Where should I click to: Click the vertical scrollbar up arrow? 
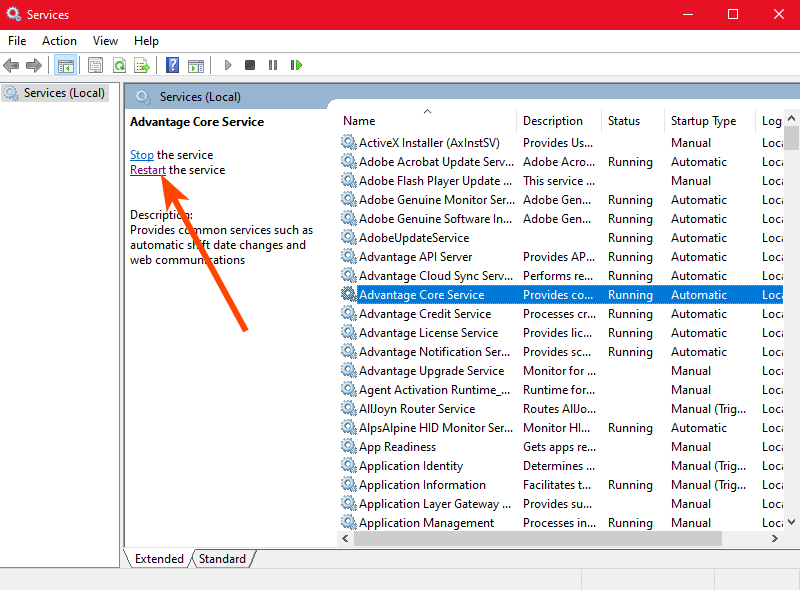click(791, 118)
